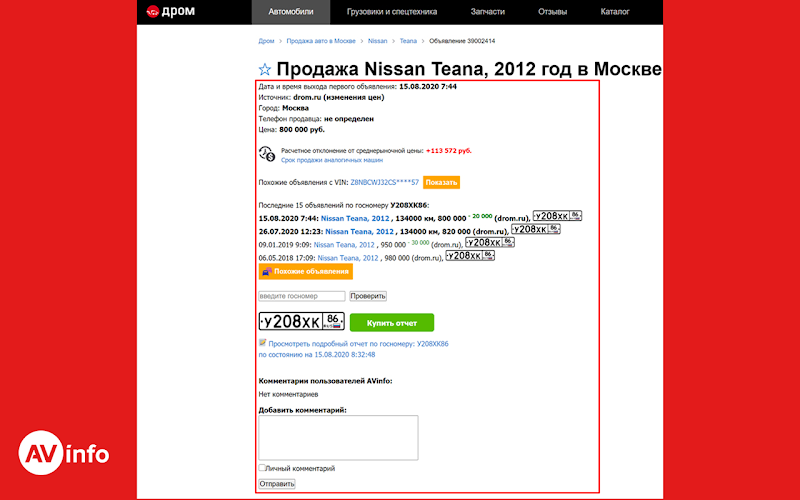
Task: Open the Отзывы tab
Action: pyautogui.click(x=553, y=12)
